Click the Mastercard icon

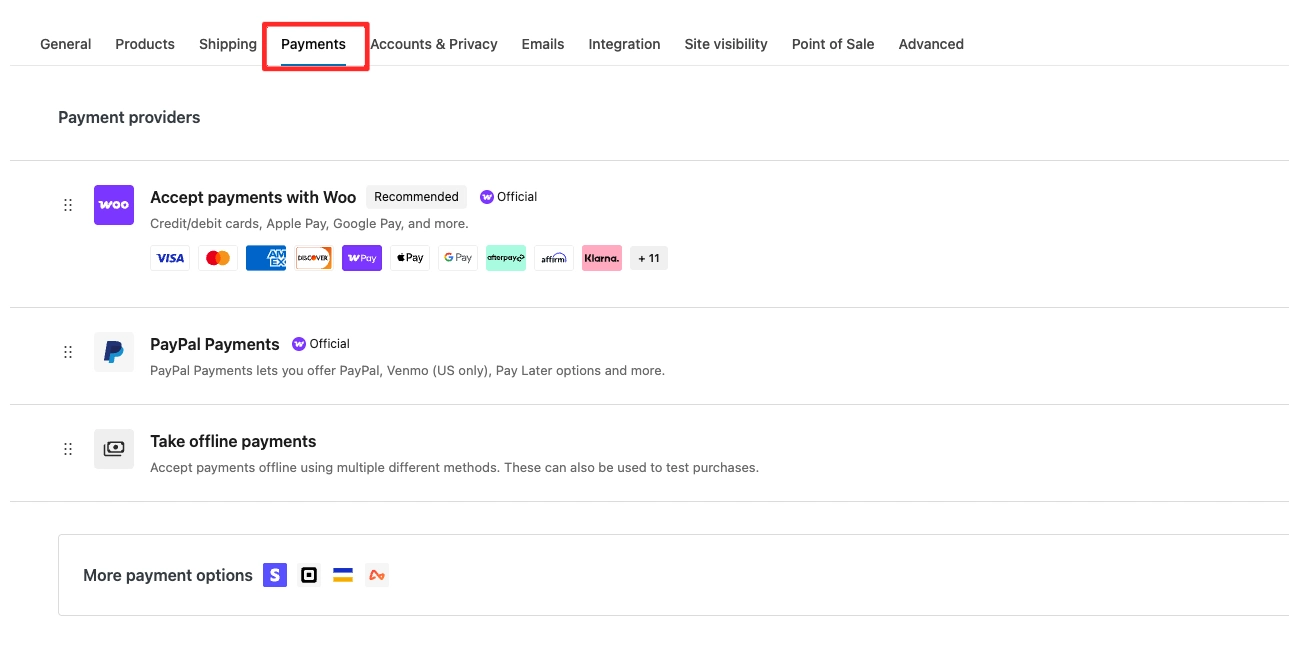coord(217,257)
